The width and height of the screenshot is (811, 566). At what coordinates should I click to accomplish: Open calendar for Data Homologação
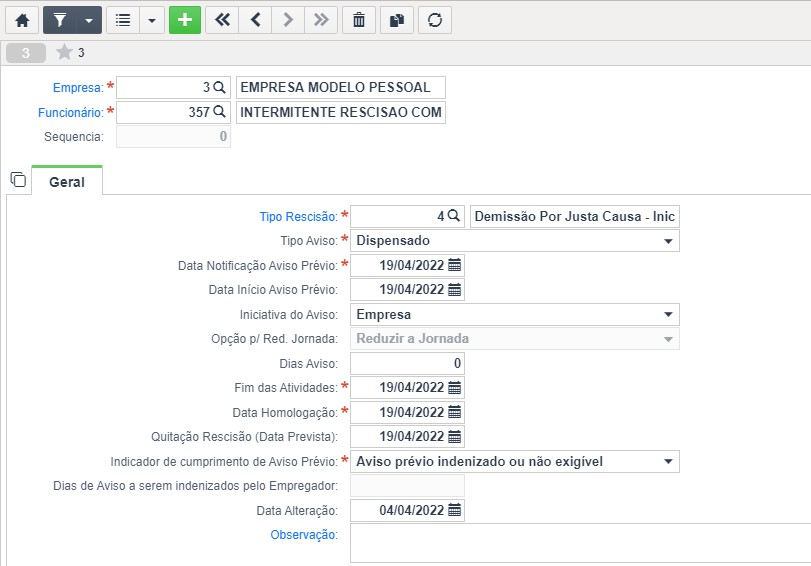pos(454,412)
